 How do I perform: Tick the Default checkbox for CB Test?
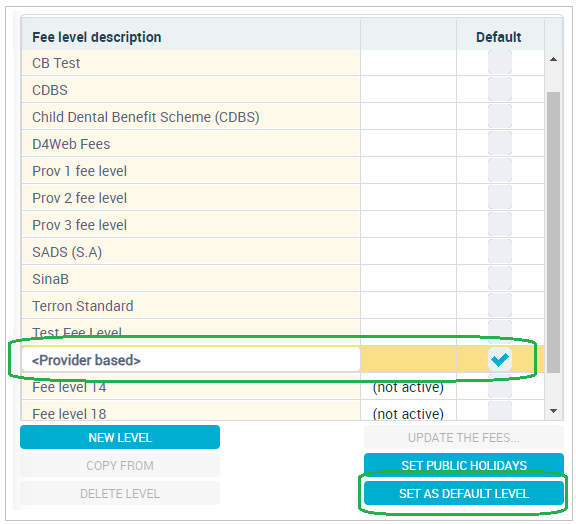click(x=500, y=62)
